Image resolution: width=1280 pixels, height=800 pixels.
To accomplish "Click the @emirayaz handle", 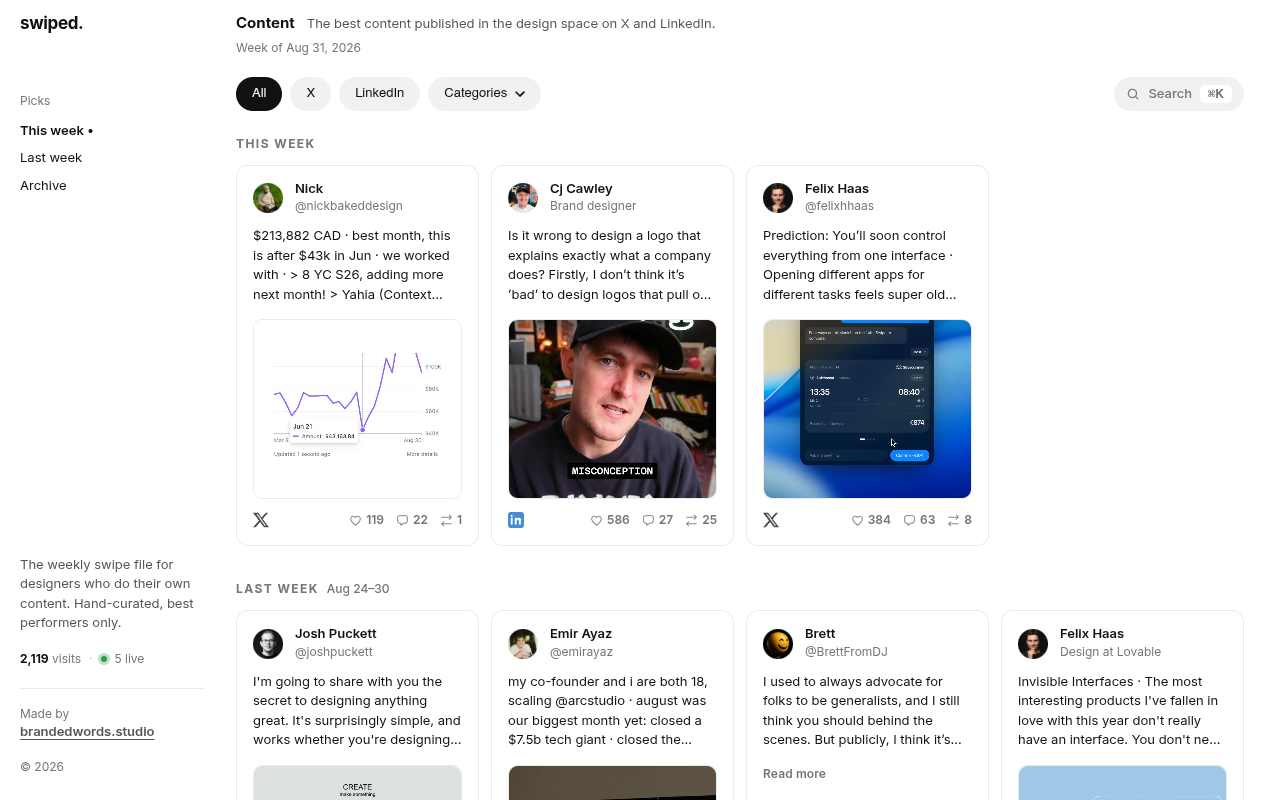I will coord(581,652).
